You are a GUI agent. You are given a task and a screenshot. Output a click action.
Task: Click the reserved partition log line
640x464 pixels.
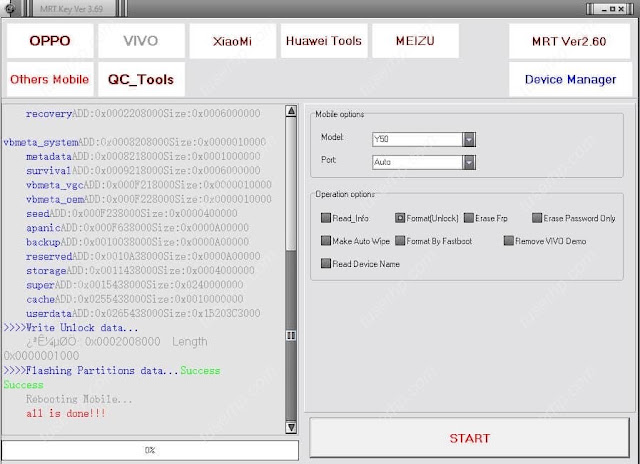pyautogui.click(x=143, y=256)
